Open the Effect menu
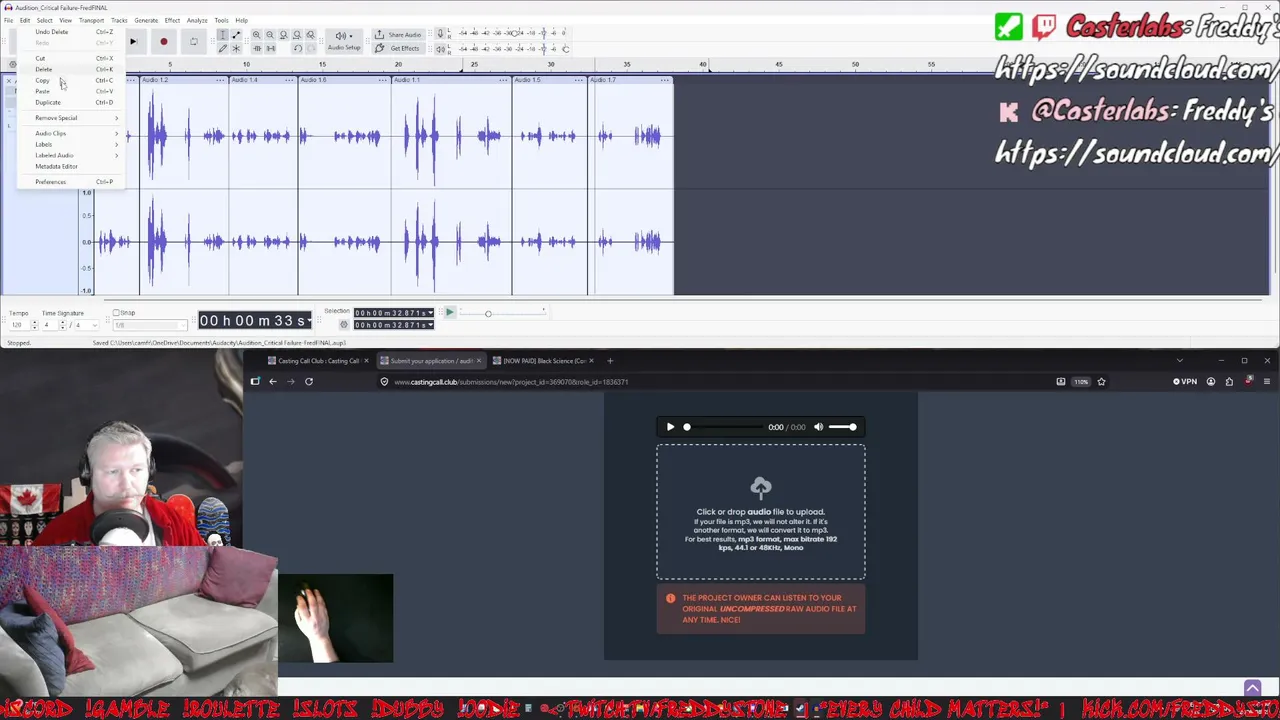Screen dimensions: 1280x720 (x=172, y=20)
